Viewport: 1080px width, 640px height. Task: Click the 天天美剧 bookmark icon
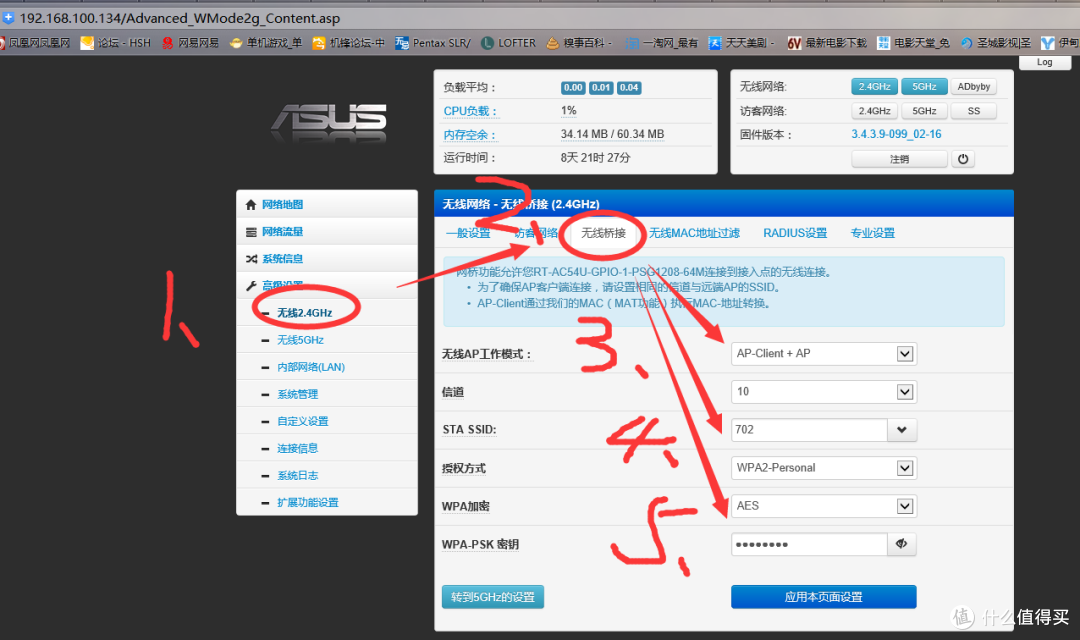(x=715, y=43)
